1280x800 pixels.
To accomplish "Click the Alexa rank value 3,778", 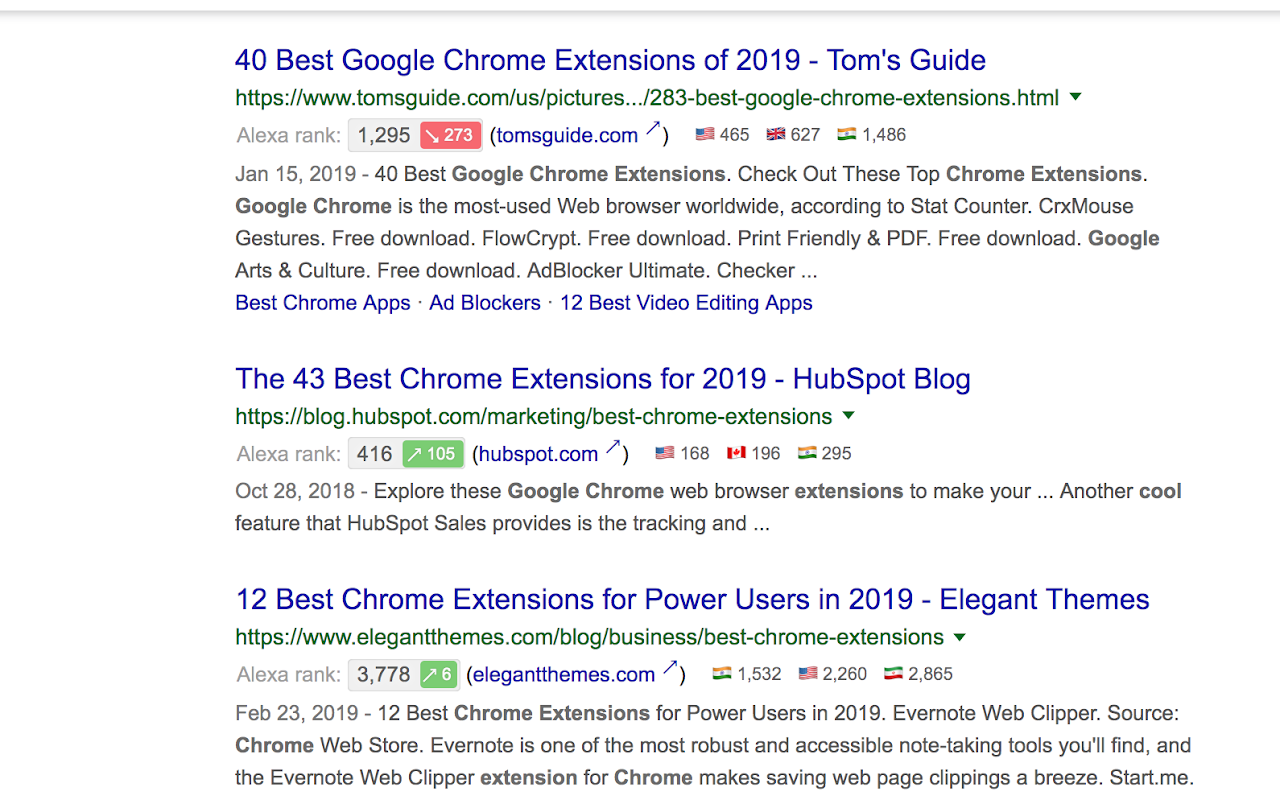I will coord(384,675).
